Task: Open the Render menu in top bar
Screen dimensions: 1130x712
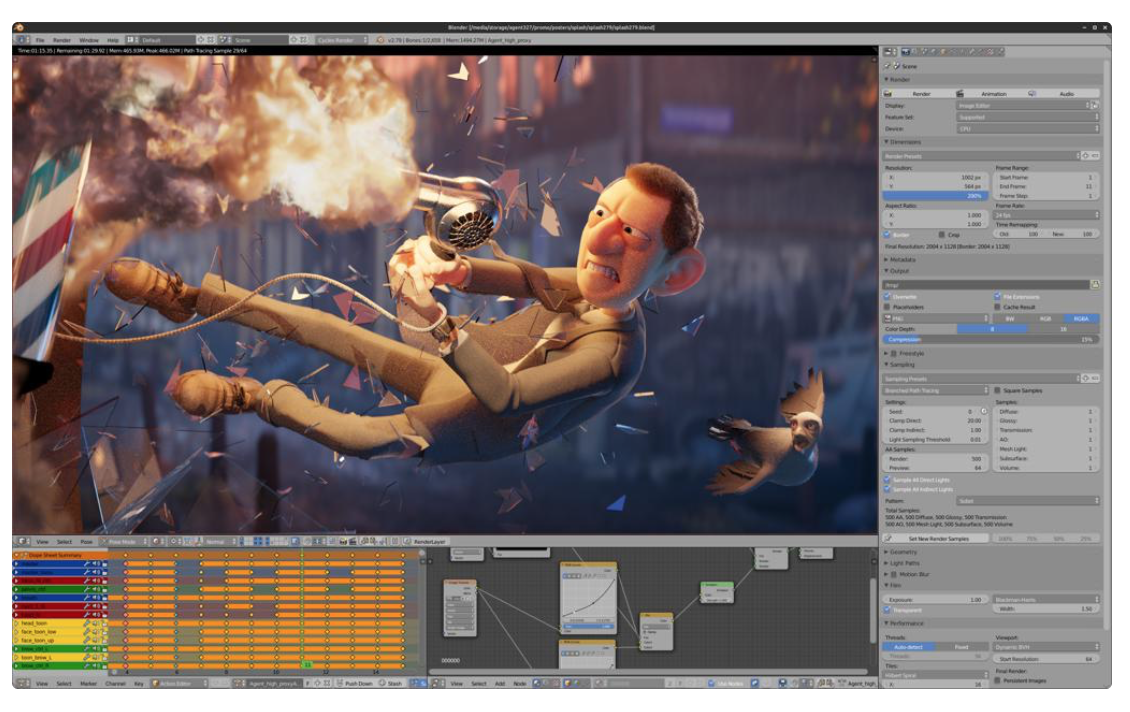Action: click(x=62, y=40)
